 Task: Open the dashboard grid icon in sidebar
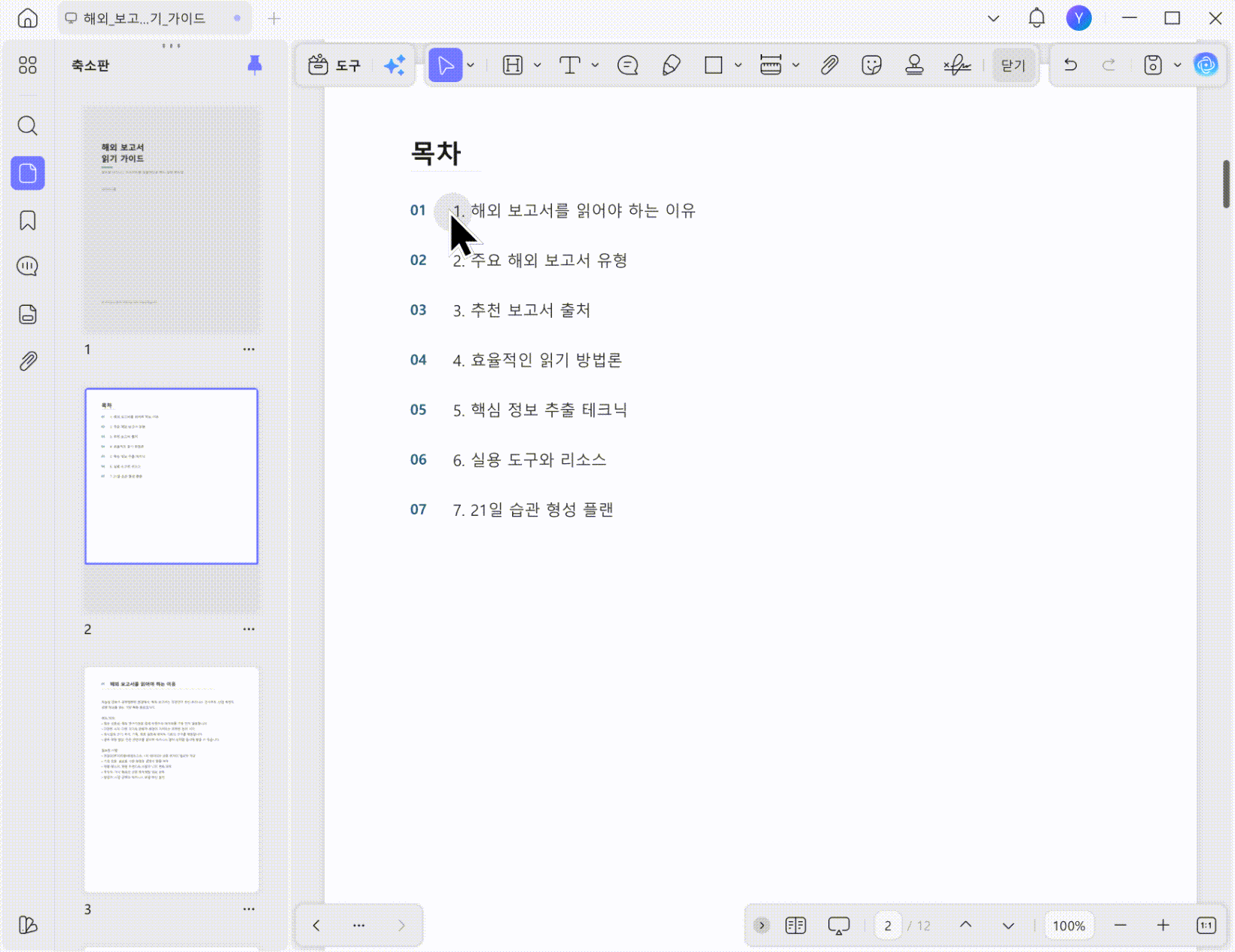click(28, 66)
